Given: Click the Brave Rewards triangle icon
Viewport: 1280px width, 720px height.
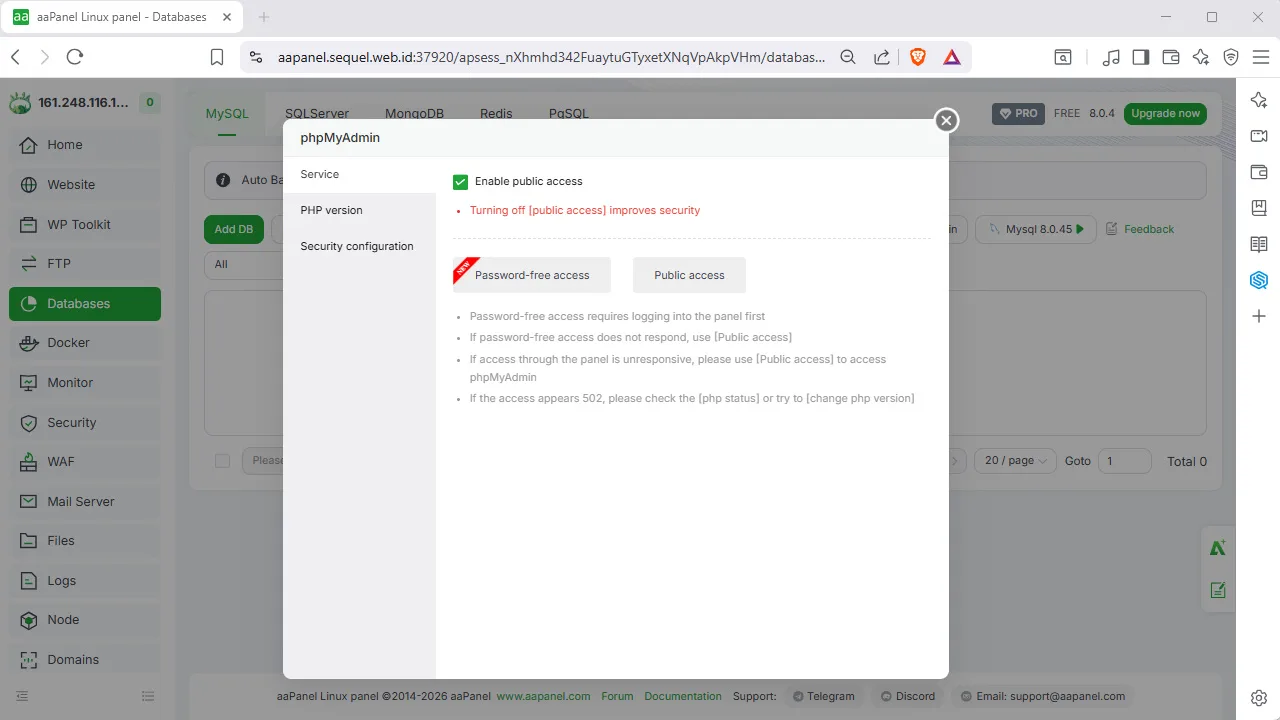Looking at the screenshot, I should click(x=952, y=57).
